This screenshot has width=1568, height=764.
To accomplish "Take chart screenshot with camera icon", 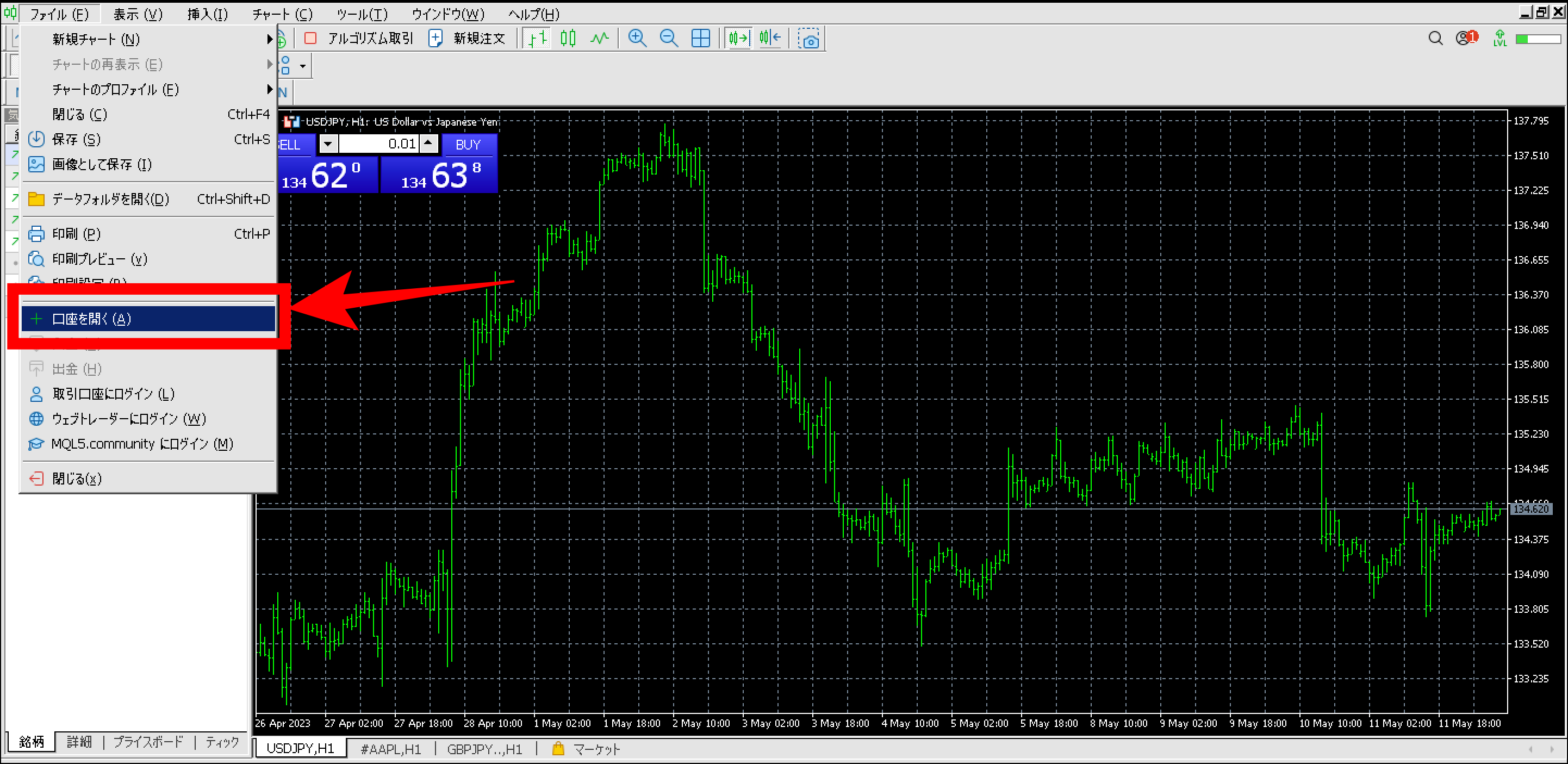I will point(809,40).
